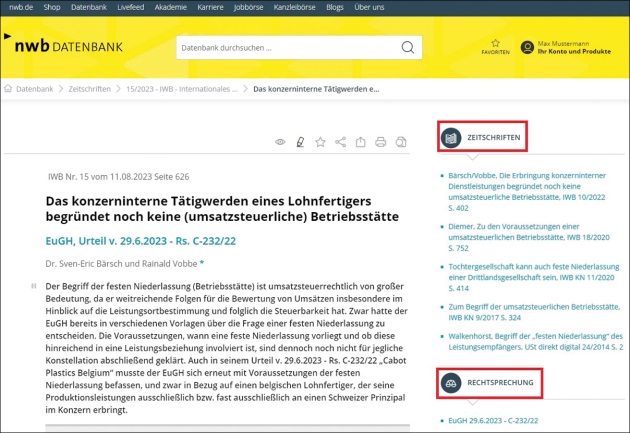Share the article via share icon
This screenshot has width=630, height=433.
click(x=340, y=142)
